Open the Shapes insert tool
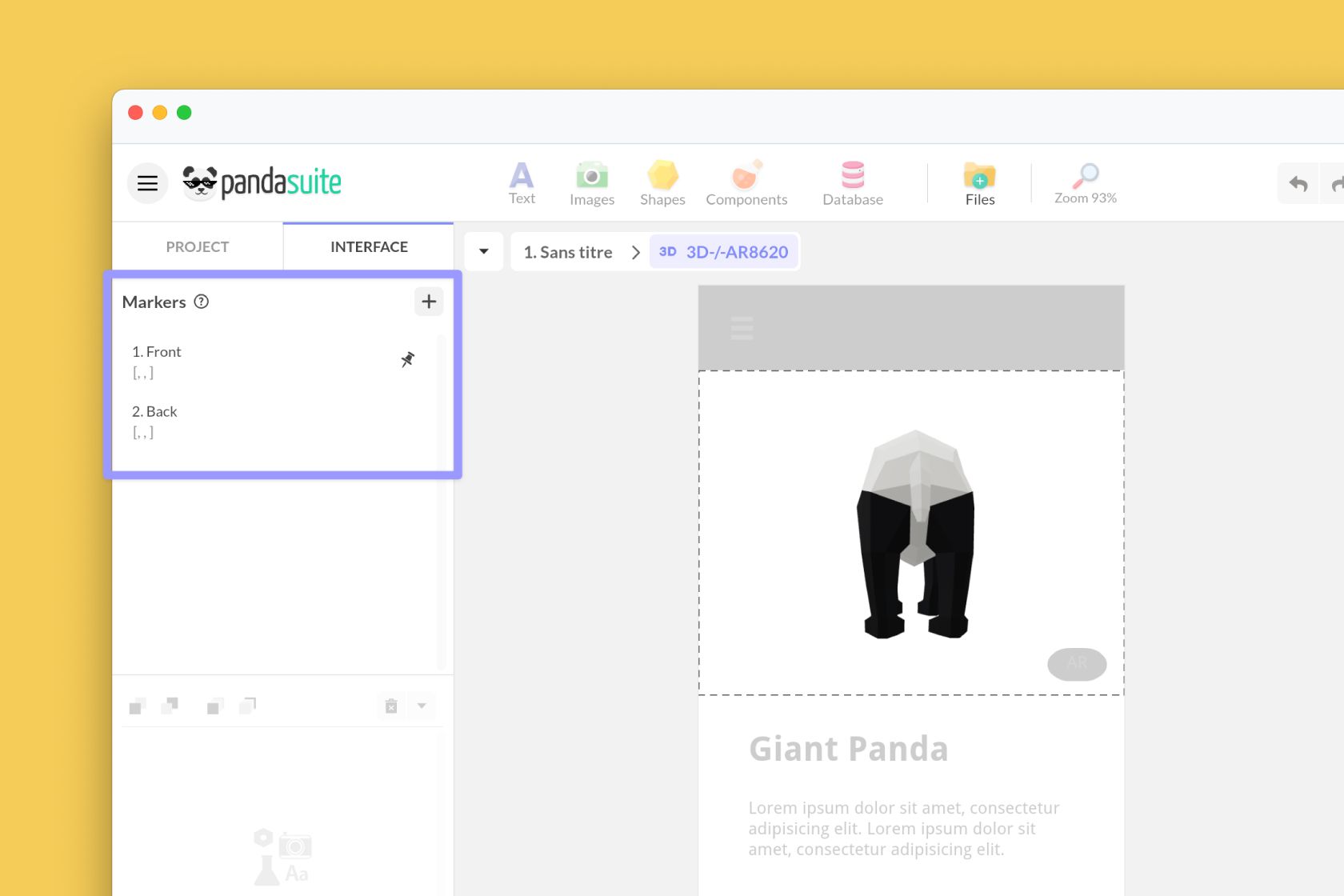Viewport: 1344px width, 896px height. [662, 183]
